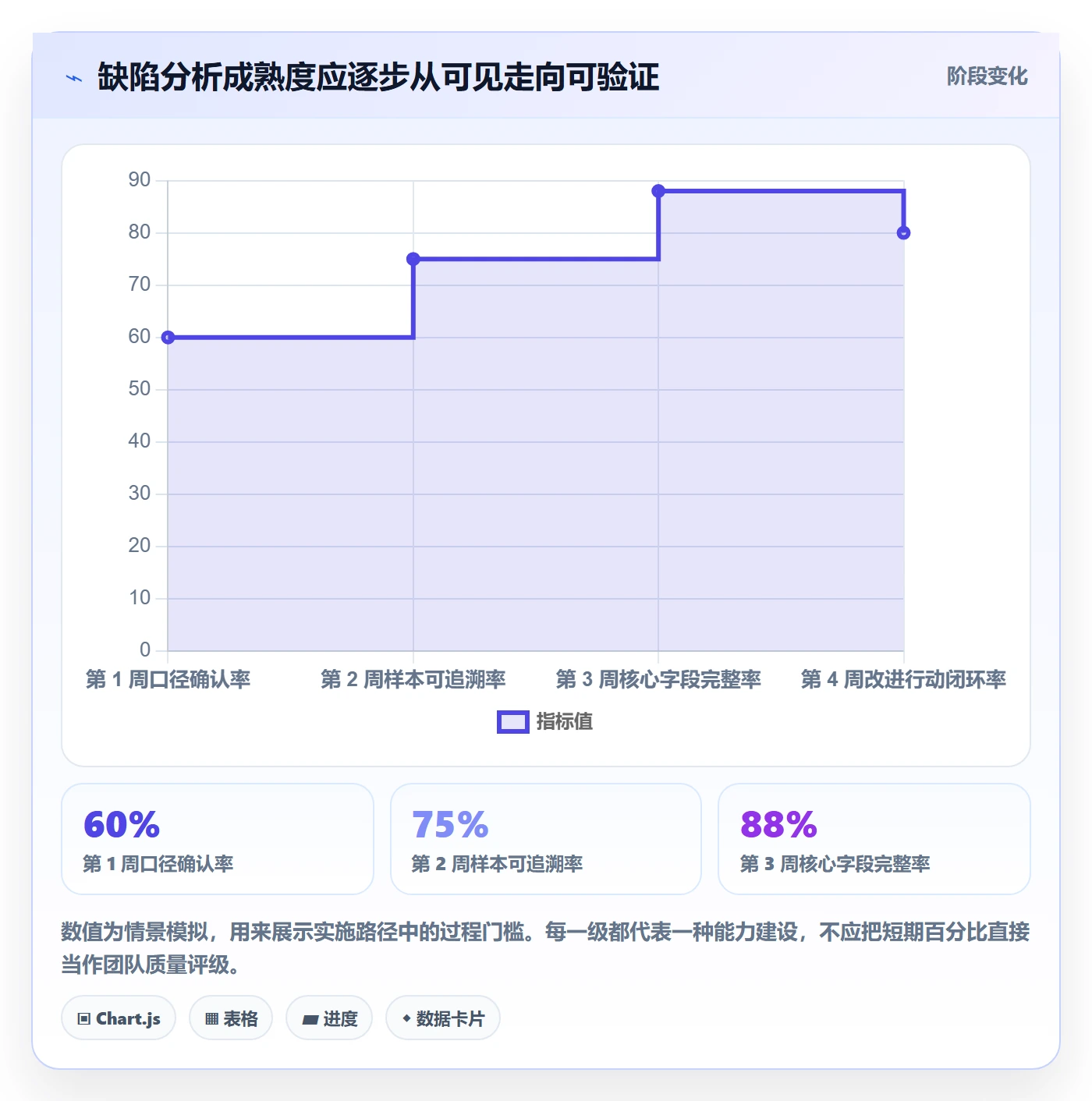Click the bar icon in 进度 chip
Viewport: 1092px width, 1101px height.
point(310,1019)
